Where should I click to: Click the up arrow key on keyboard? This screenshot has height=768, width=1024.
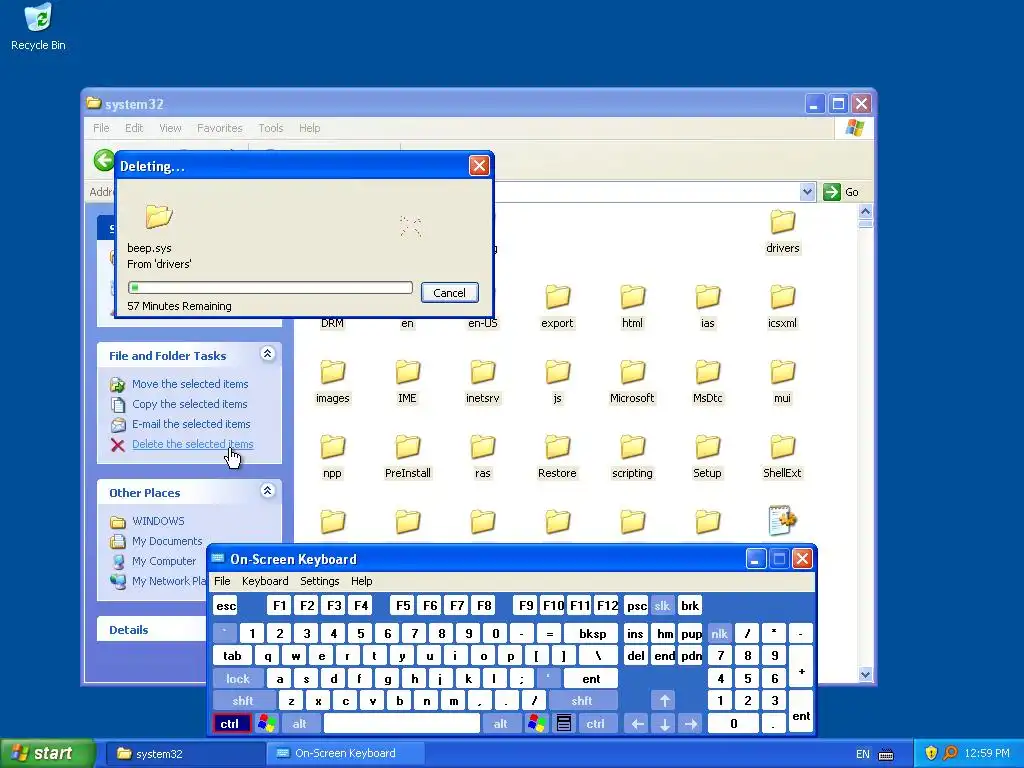[664, 701]
